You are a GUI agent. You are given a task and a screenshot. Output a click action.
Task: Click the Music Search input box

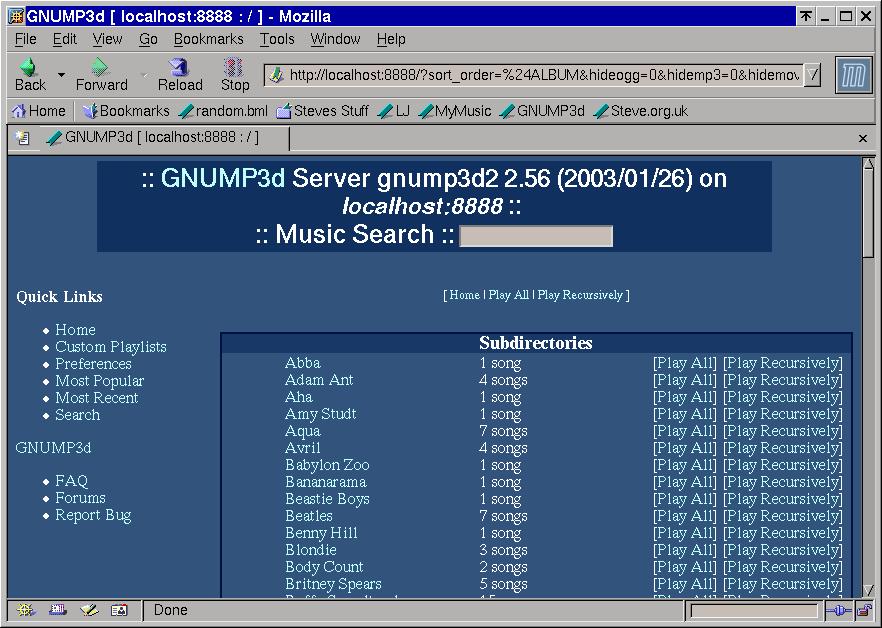pyautogui.click(x=536, y=236)
